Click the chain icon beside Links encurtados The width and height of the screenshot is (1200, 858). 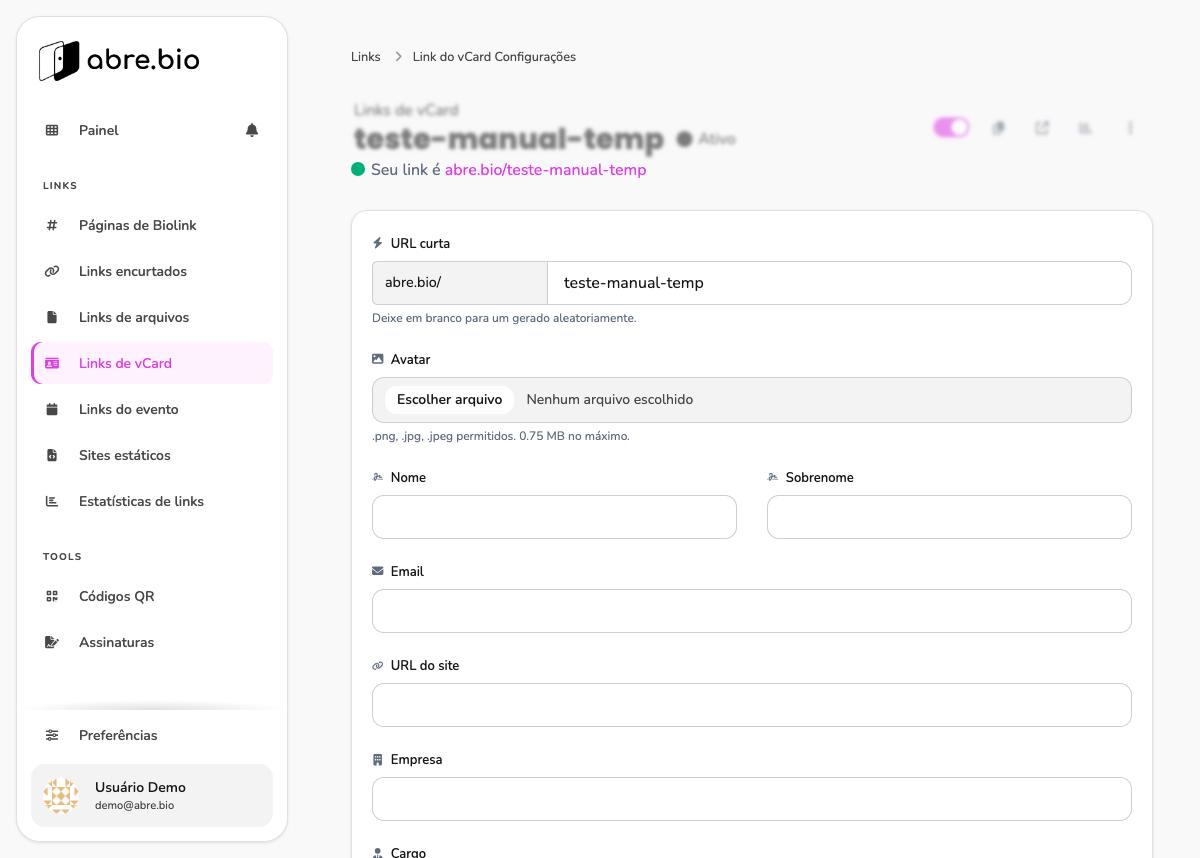click(x=52, y=271)
